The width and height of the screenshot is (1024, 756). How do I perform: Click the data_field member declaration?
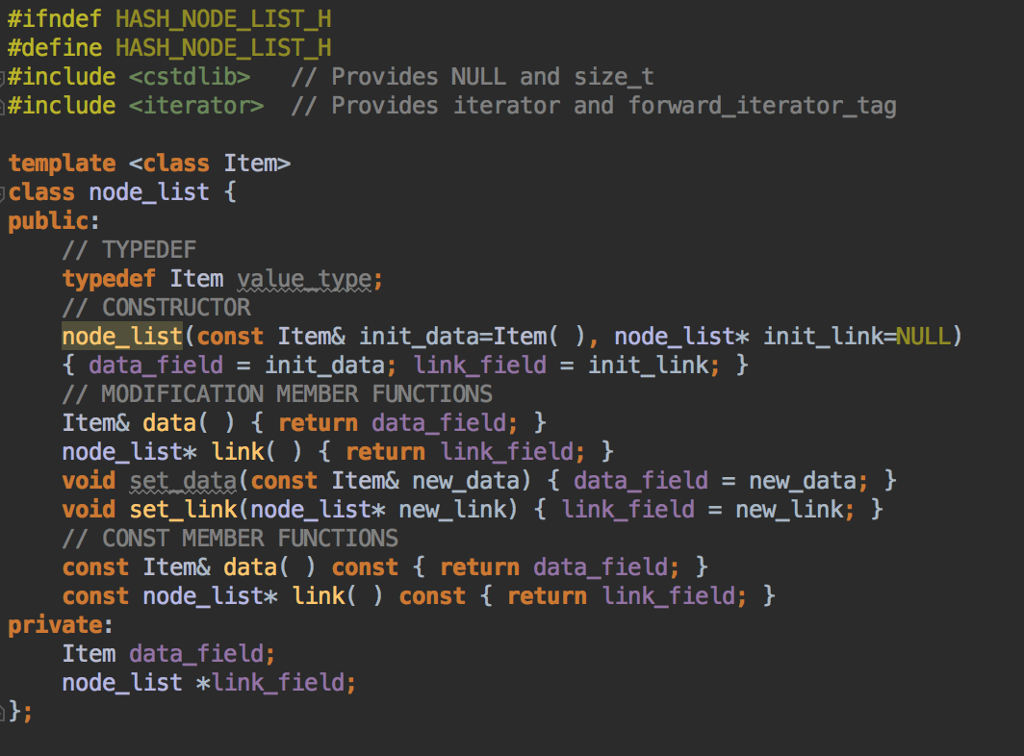(200, 653)
